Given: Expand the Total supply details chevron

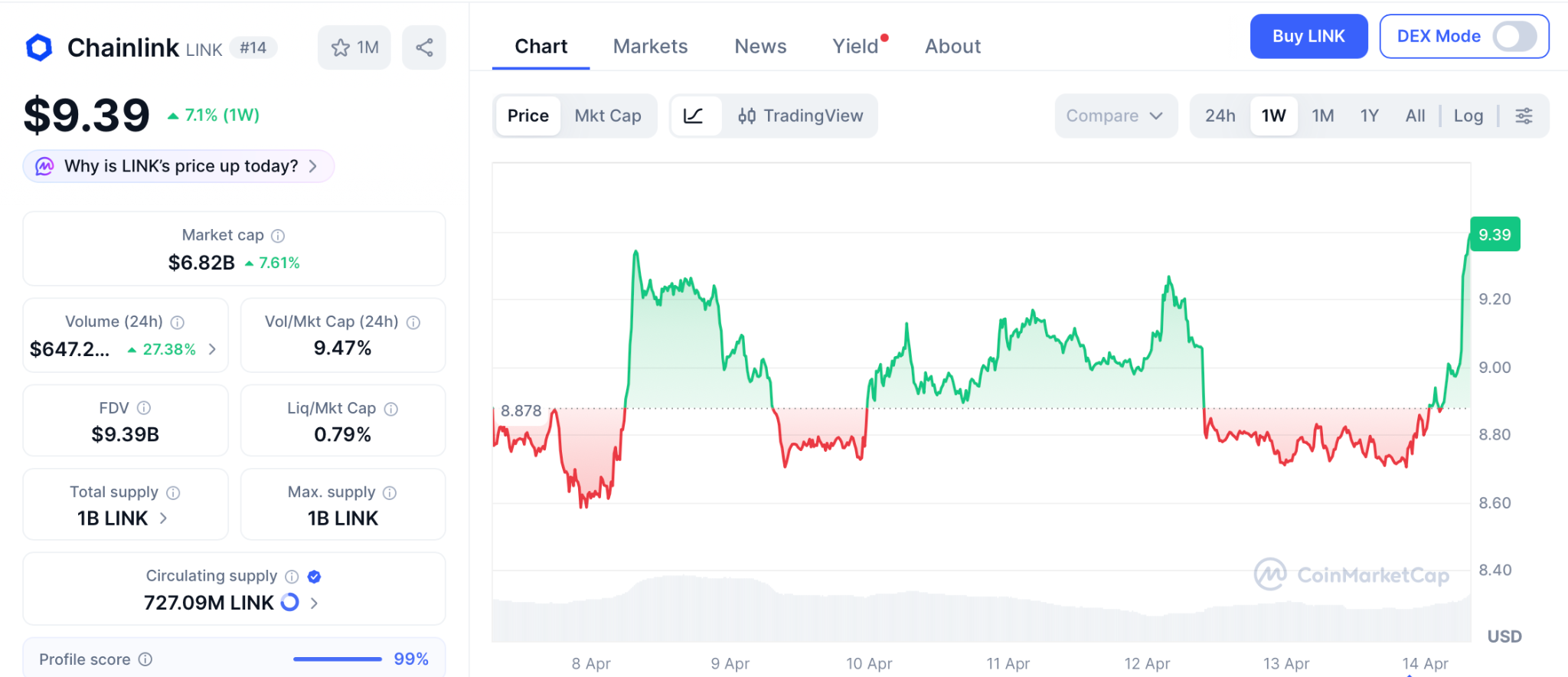Looking at the screenshot, I should (x=163, y=518).
